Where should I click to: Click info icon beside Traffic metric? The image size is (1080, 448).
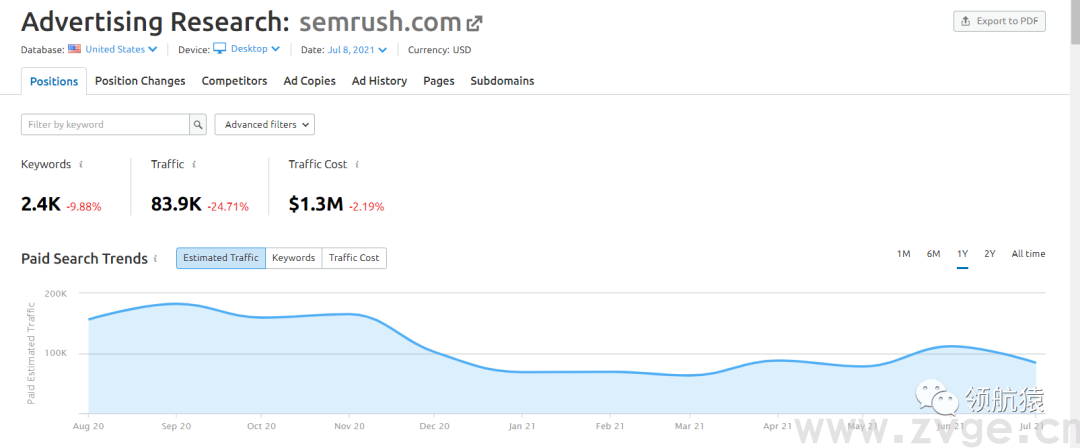tap(194, 164)
